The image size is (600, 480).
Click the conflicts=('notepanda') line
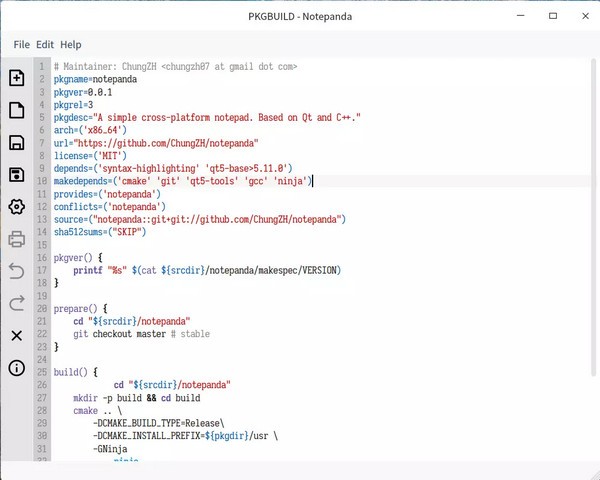109,207
